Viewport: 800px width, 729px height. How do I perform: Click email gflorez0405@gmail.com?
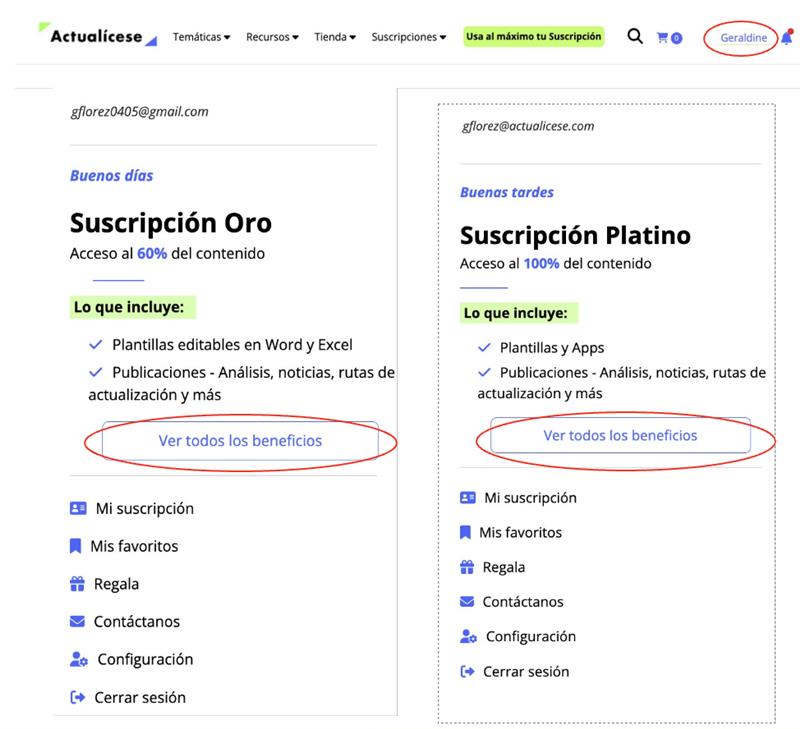coord(139,111)
